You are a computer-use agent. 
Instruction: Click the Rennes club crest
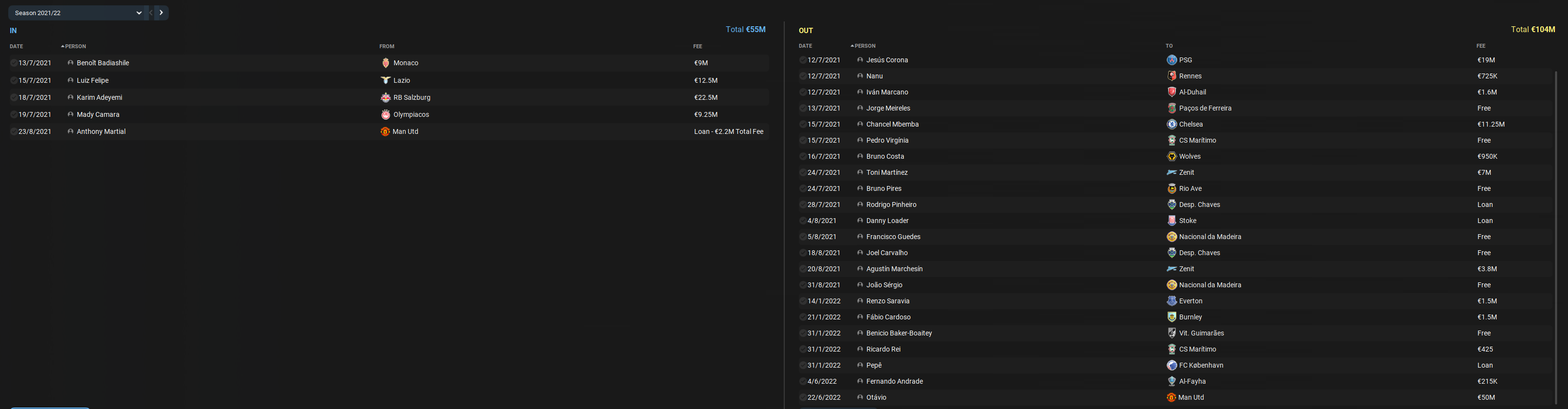1171,76
